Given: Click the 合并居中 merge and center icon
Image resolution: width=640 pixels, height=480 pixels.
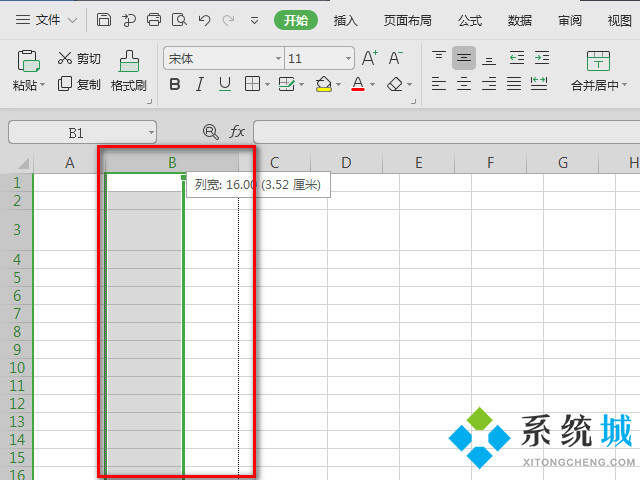Looking at the screenshot, I should point(598,61).
